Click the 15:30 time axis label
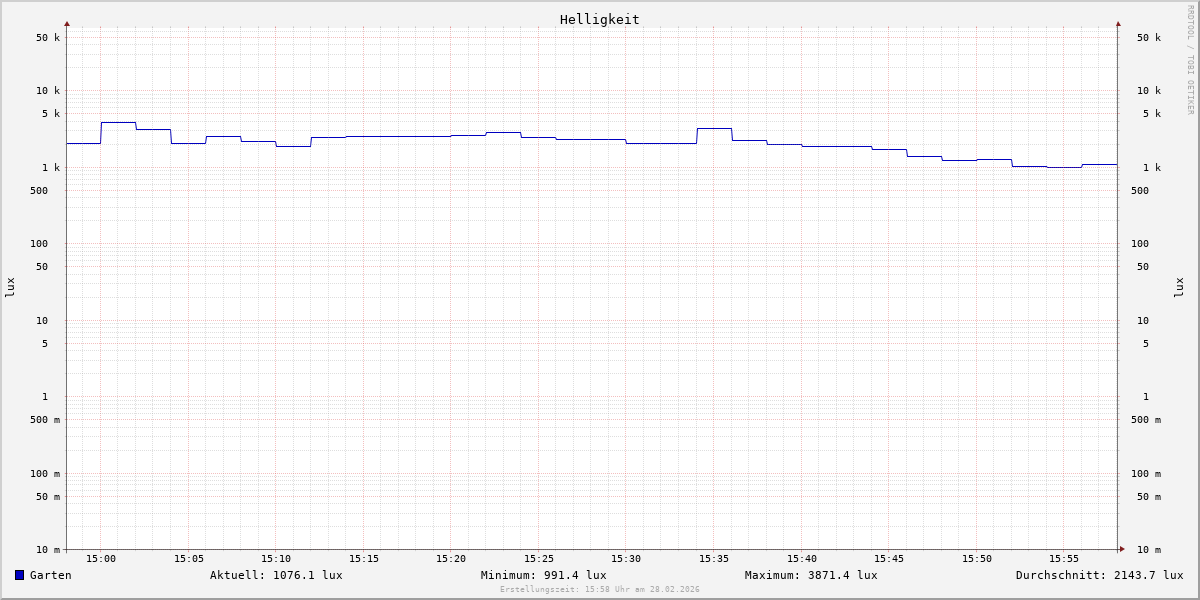This screenshot has width=1200, height=600. click(x=626, y=559)
